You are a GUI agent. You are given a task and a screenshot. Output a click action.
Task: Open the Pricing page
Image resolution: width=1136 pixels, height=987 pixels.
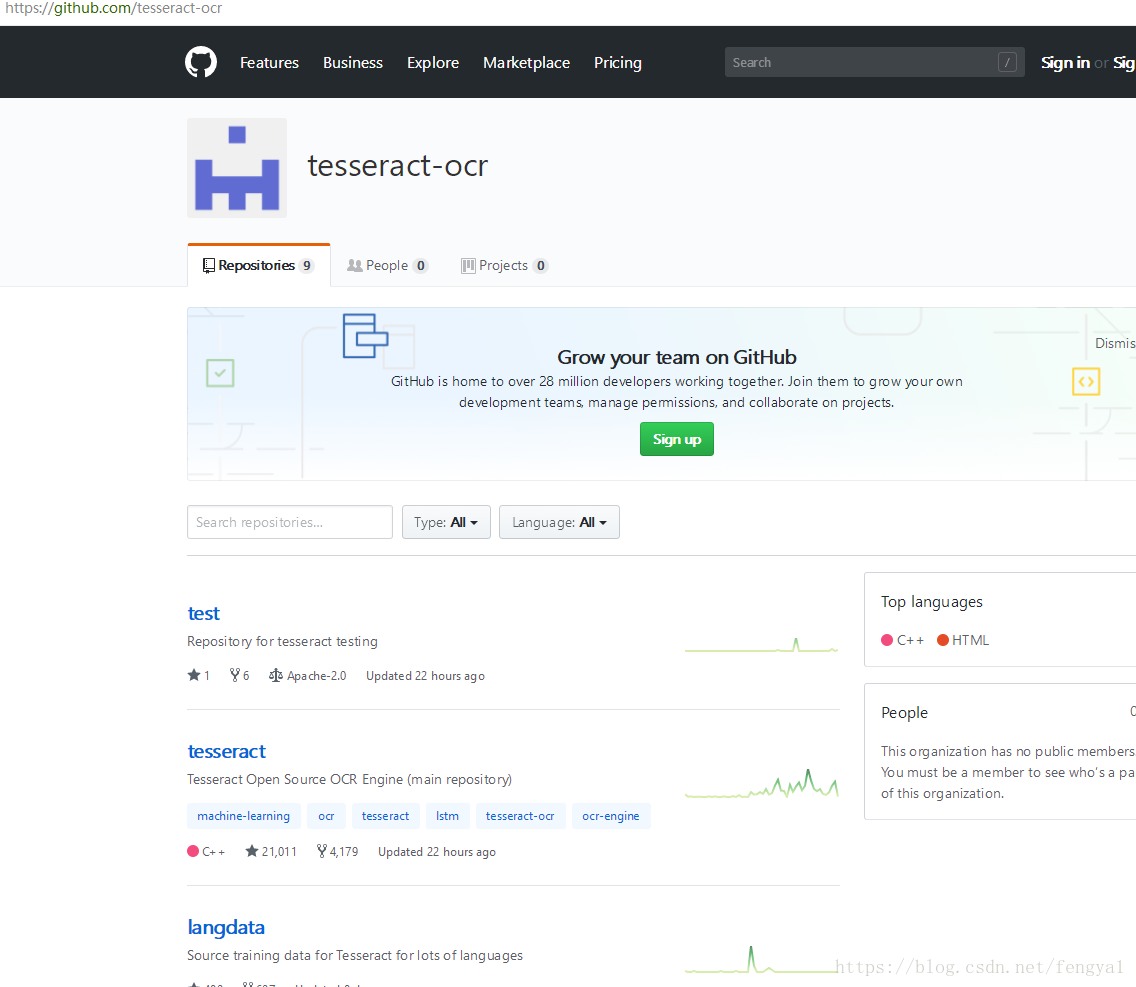[x=618, y=63]
